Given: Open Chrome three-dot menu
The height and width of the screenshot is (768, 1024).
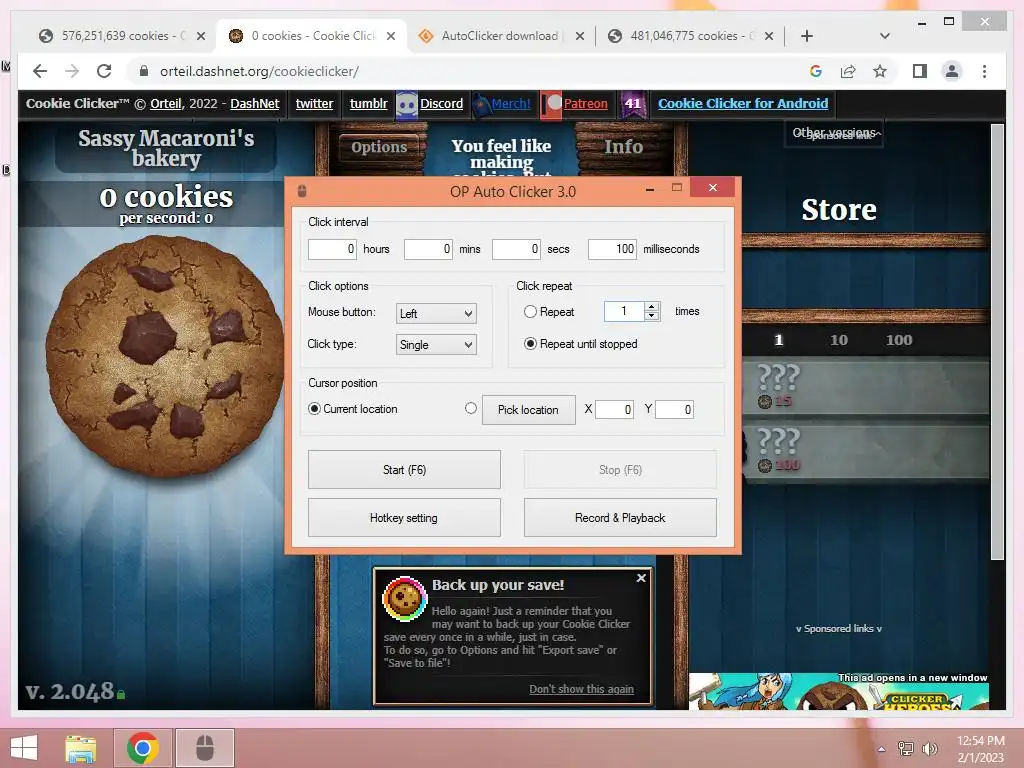Looking at the screenshot, I should pos(984,71).
